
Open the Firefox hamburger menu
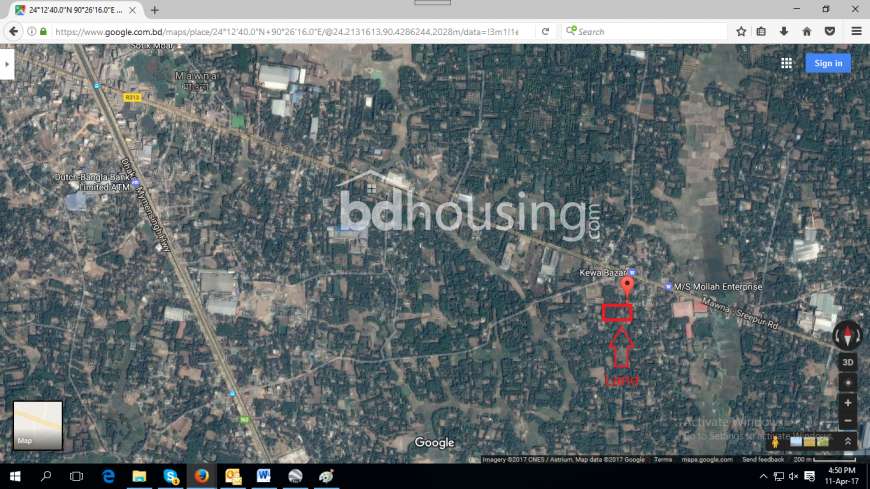pos(856,32)
